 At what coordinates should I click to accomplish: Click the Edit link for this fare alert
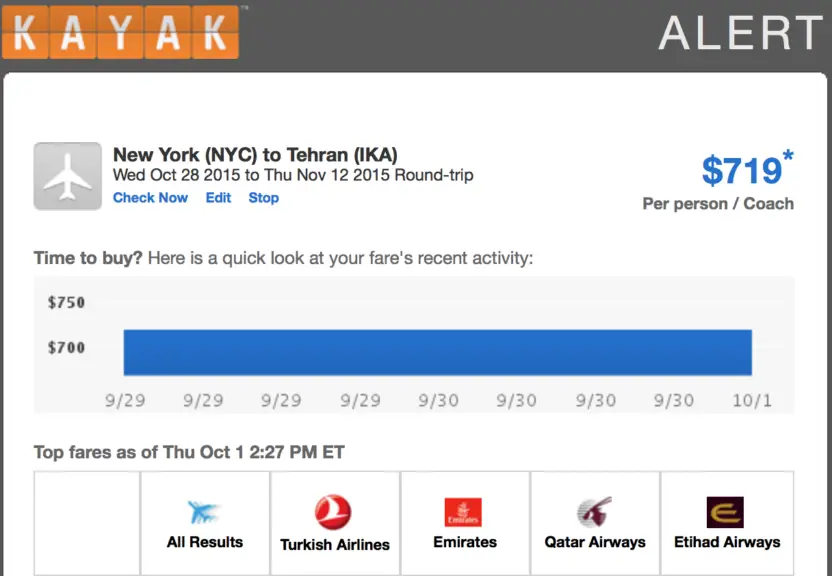218,198
